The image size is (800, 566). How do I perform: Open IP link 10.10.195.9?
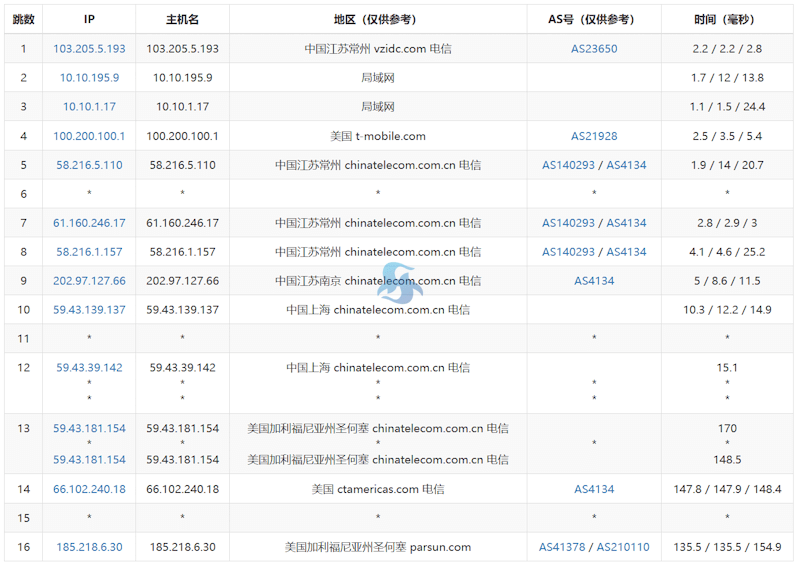89,78
